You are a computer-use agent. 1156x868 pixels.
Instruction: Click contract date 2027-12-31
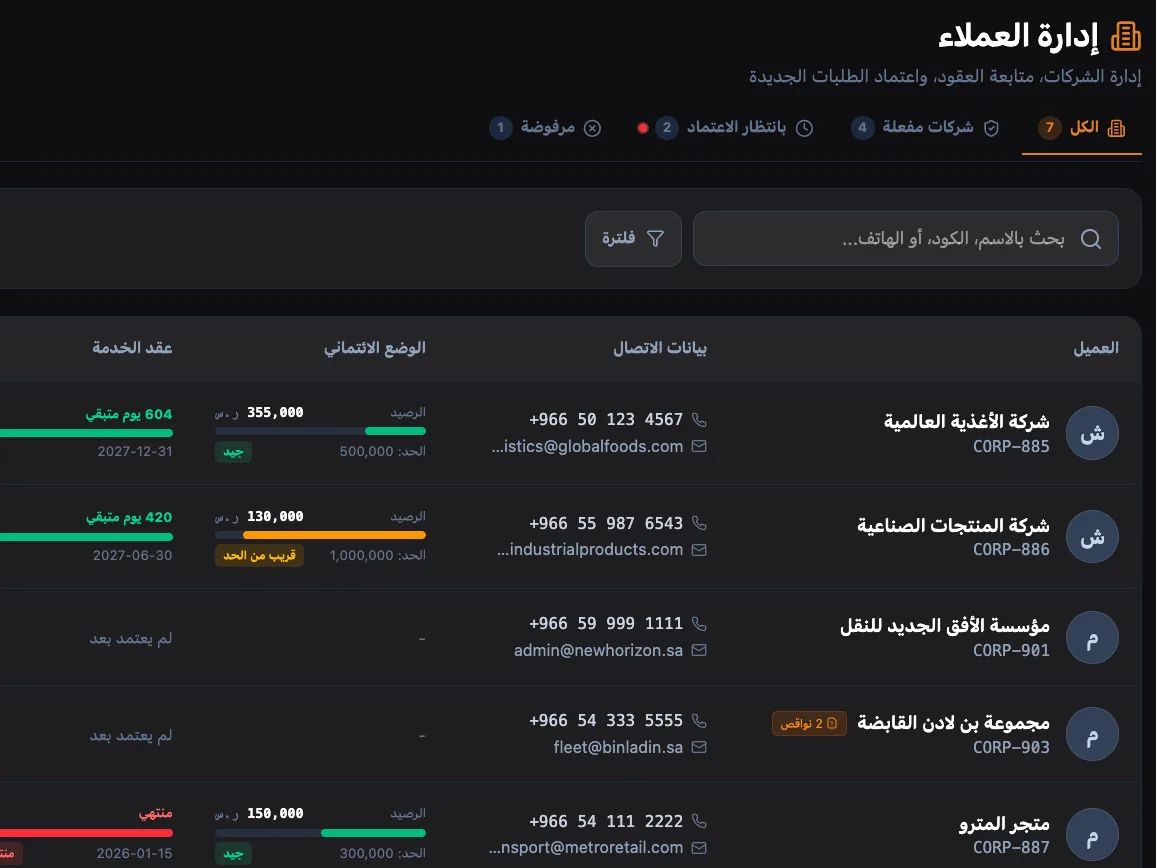135,451
